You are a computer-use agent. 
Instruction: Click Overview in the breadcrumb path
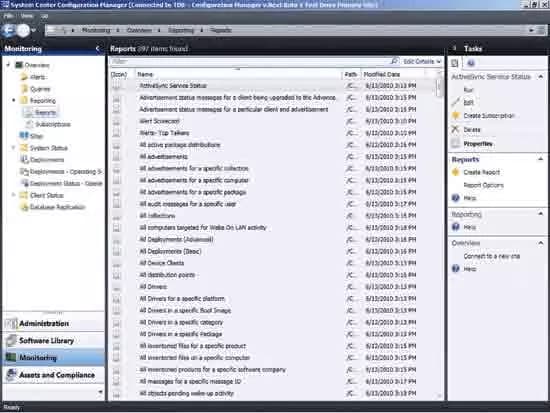point(139,31)
